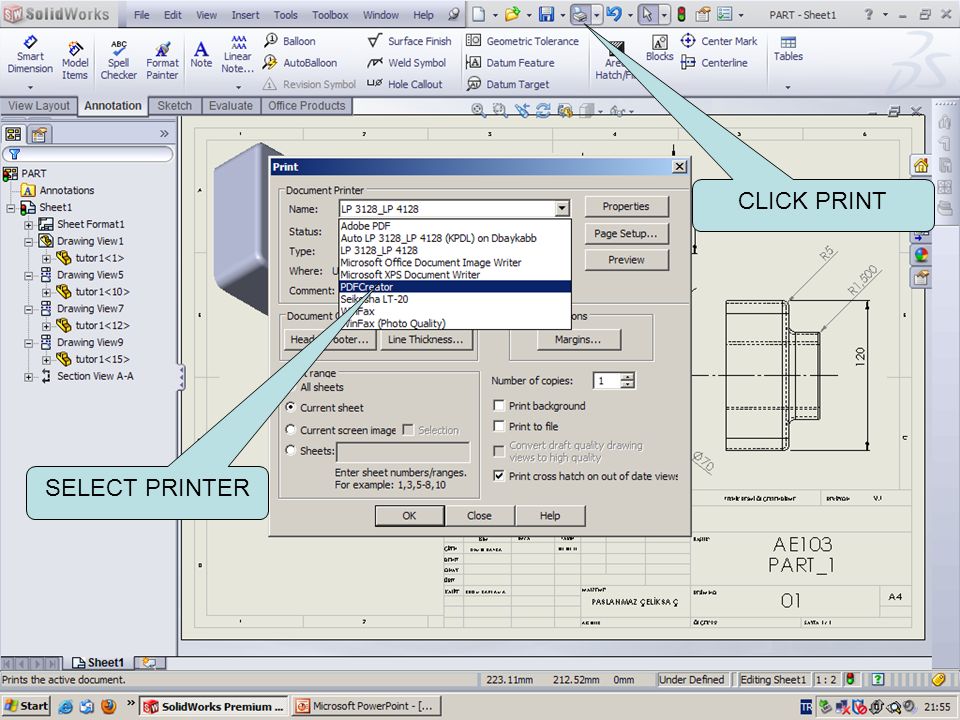Image resolution: width=960 pixels, height=720 pixels.
Task: Select PDFCreator from printer list
Action: click(x=455, y=287)
